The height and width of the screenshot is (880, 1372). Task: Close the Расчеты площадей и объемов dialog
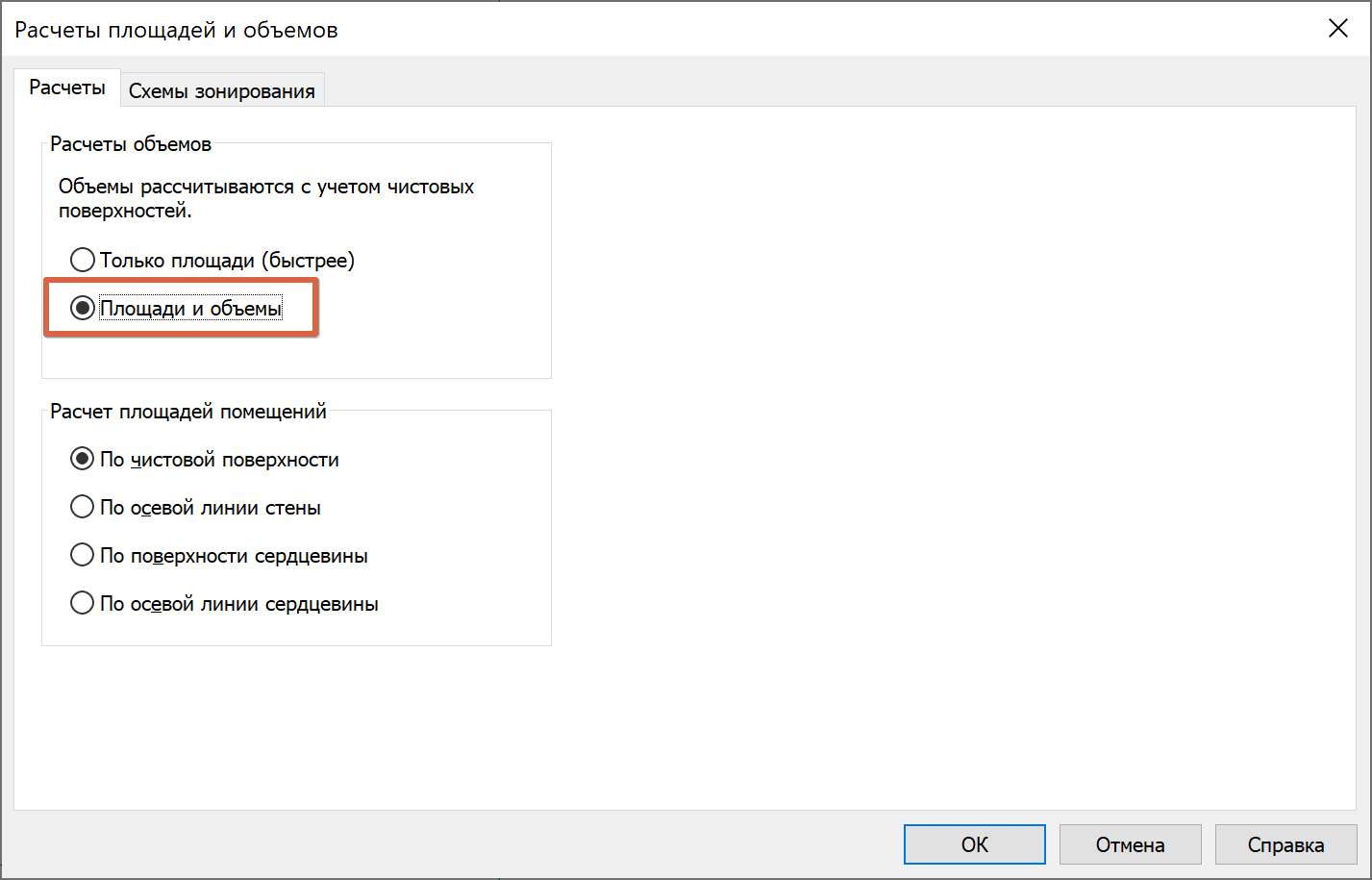1338,29
